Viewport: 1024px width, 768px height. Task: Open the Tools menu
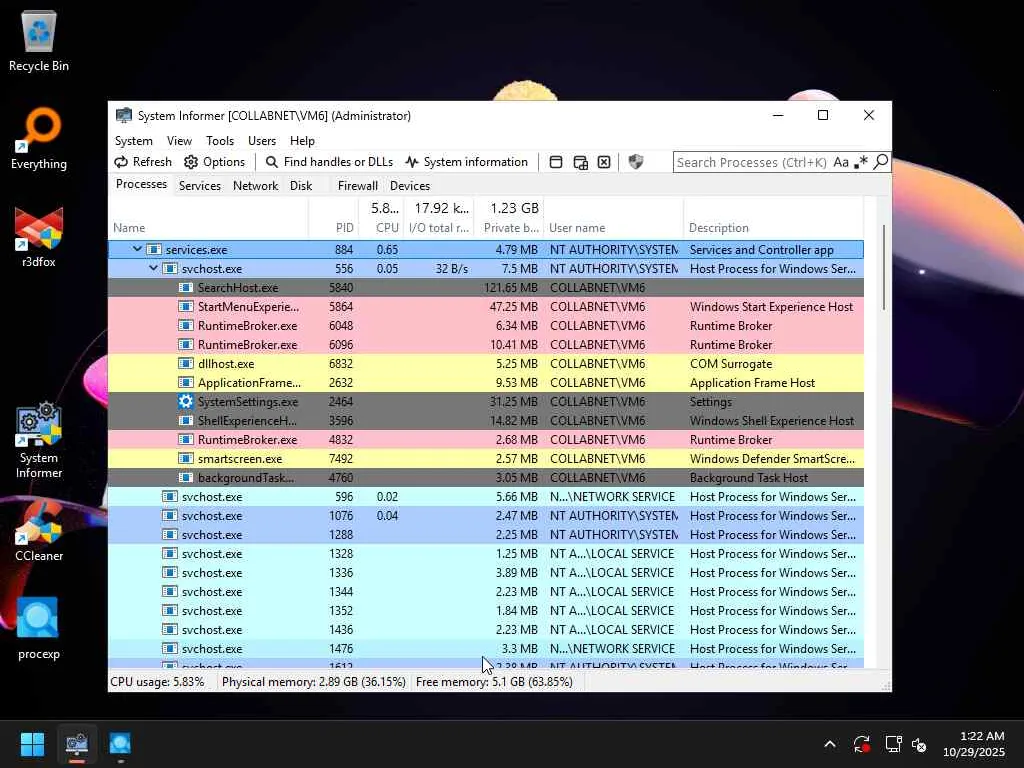coord(220,140)
